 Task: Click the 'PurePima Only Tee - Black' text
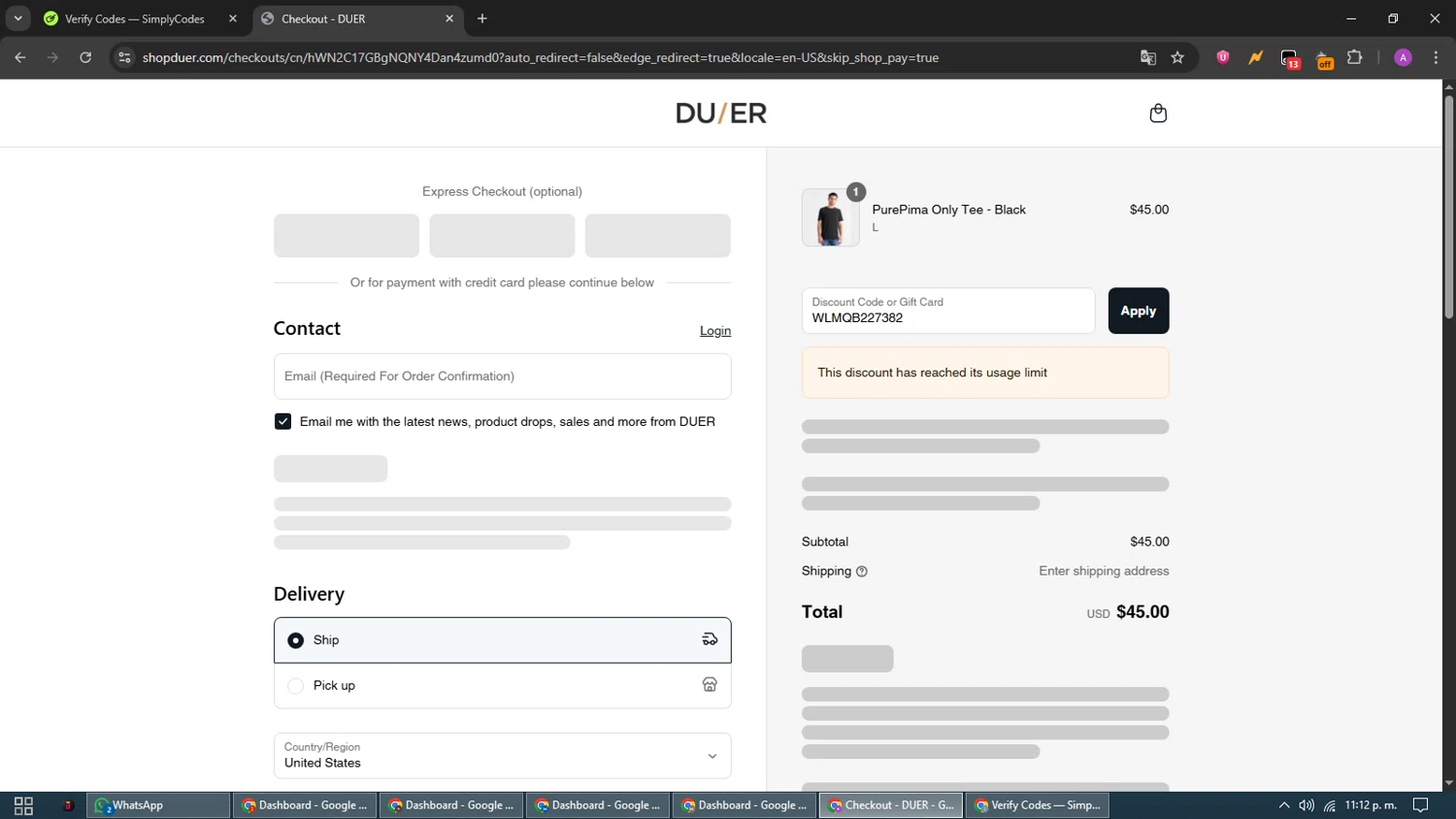[x=948, y=210]
